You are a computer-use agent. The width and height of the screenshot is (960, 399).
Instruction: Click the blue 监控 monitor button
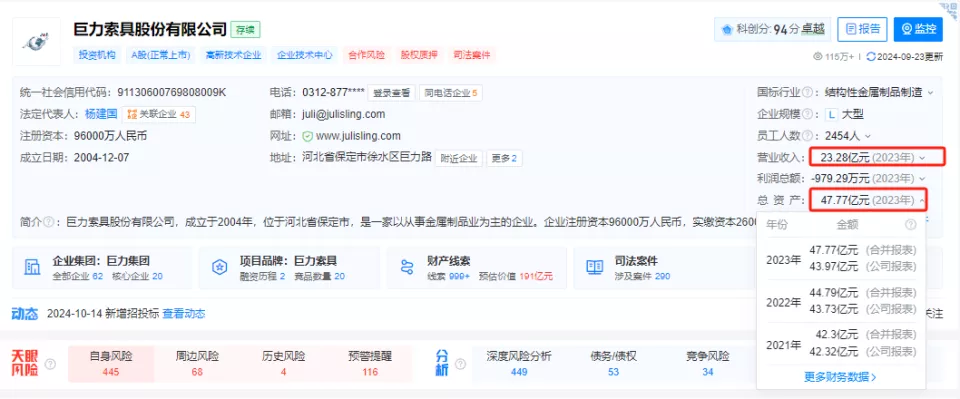click(918, 29)
